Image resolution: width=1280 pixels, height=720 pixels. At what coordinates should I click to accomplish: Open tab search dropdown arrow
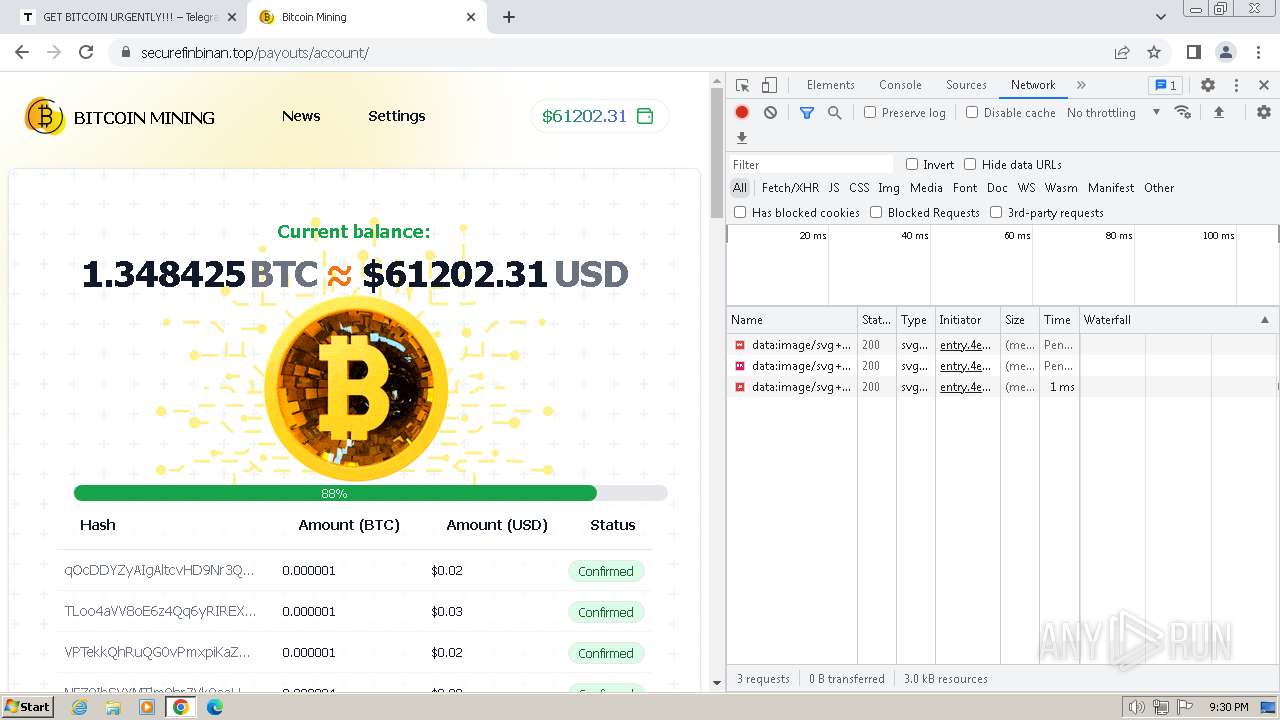tap(1161, 17)
